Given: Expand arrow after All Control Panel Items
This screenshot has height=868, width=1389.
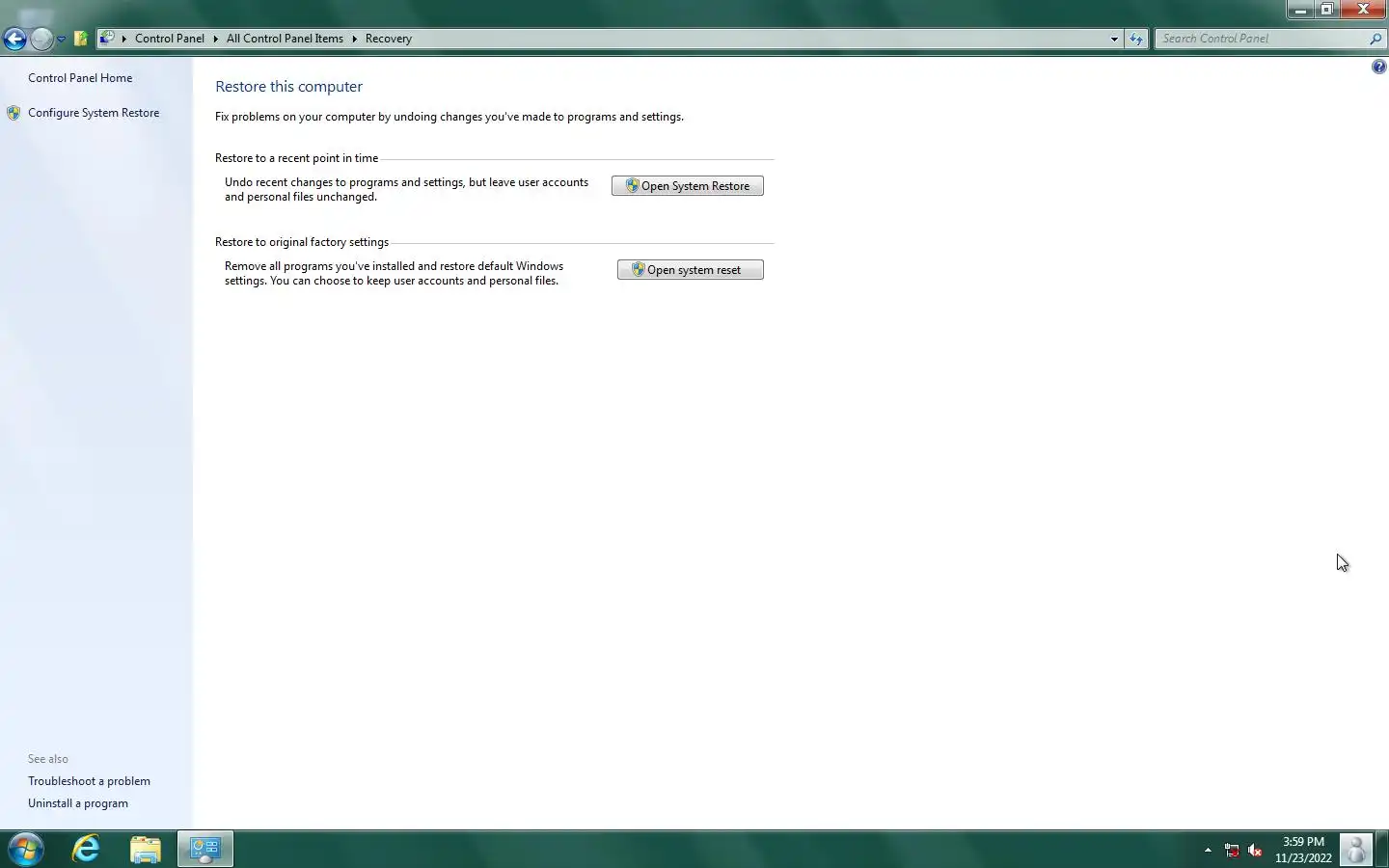Looking at the screenshot, I should (354, 39).
